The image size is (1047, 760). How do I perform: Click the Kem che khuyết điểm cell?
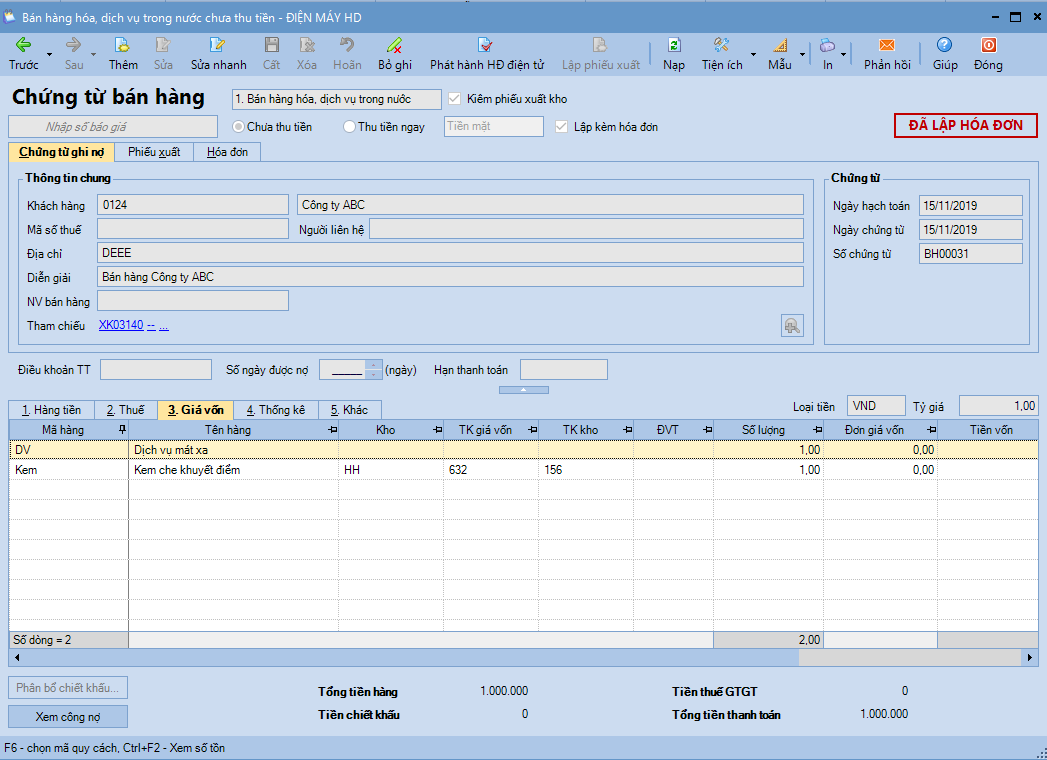pyautogui.click(x=233, y=469)
